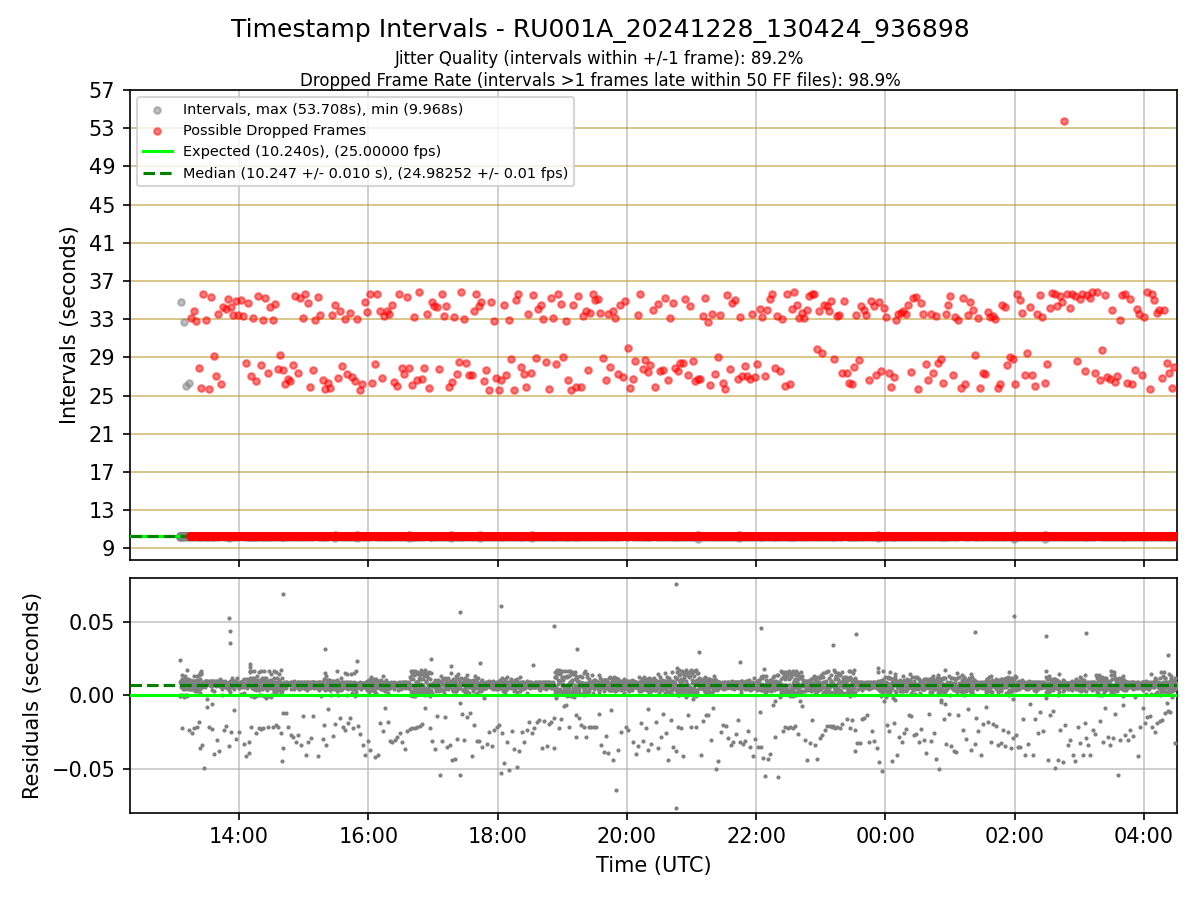Click the red dot marker in the legend
The width and height of the screenshot is (1200, 900).
[158, 130]
